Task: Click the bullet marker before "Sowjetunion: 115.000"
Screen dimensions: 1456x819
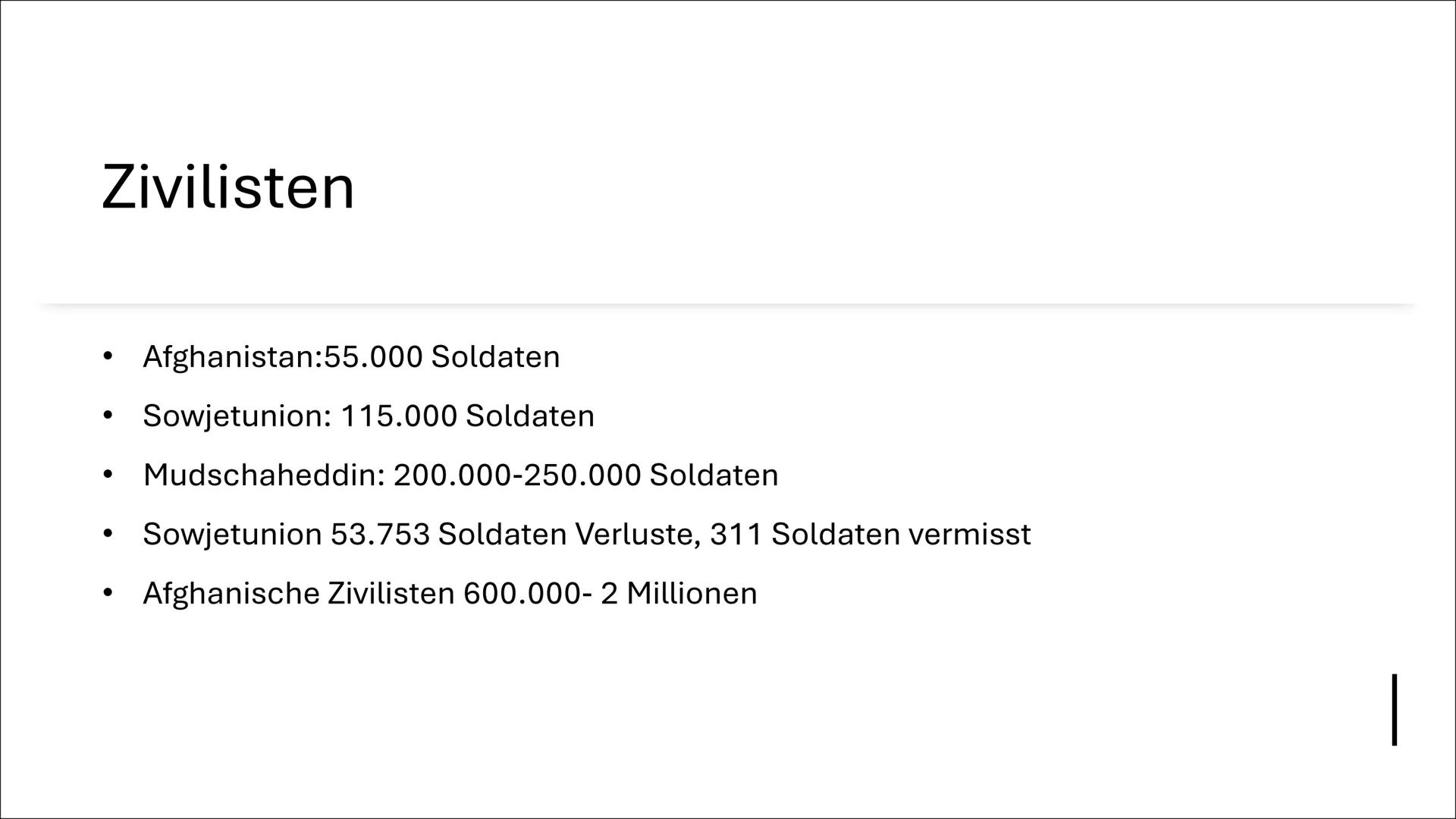Action: tap(108, 416)
